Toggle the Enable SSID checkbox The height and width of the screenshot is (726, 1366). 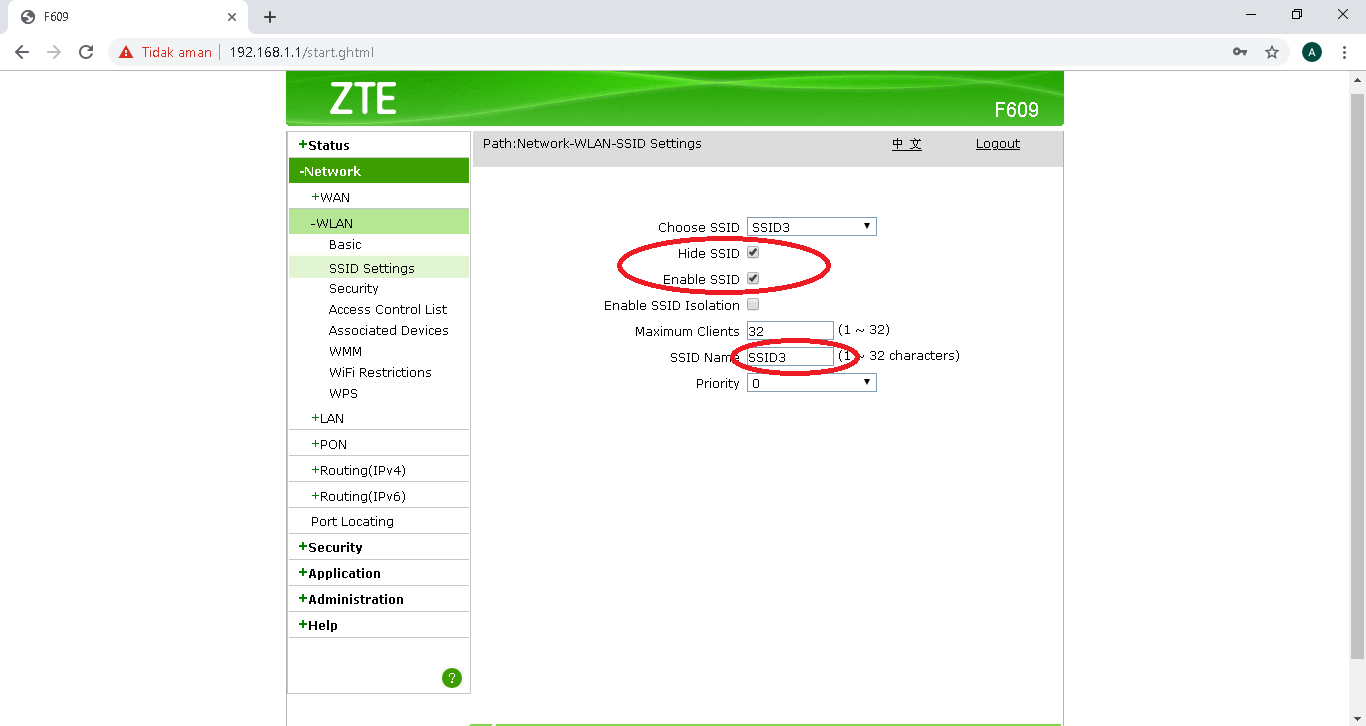coord(753,279)
